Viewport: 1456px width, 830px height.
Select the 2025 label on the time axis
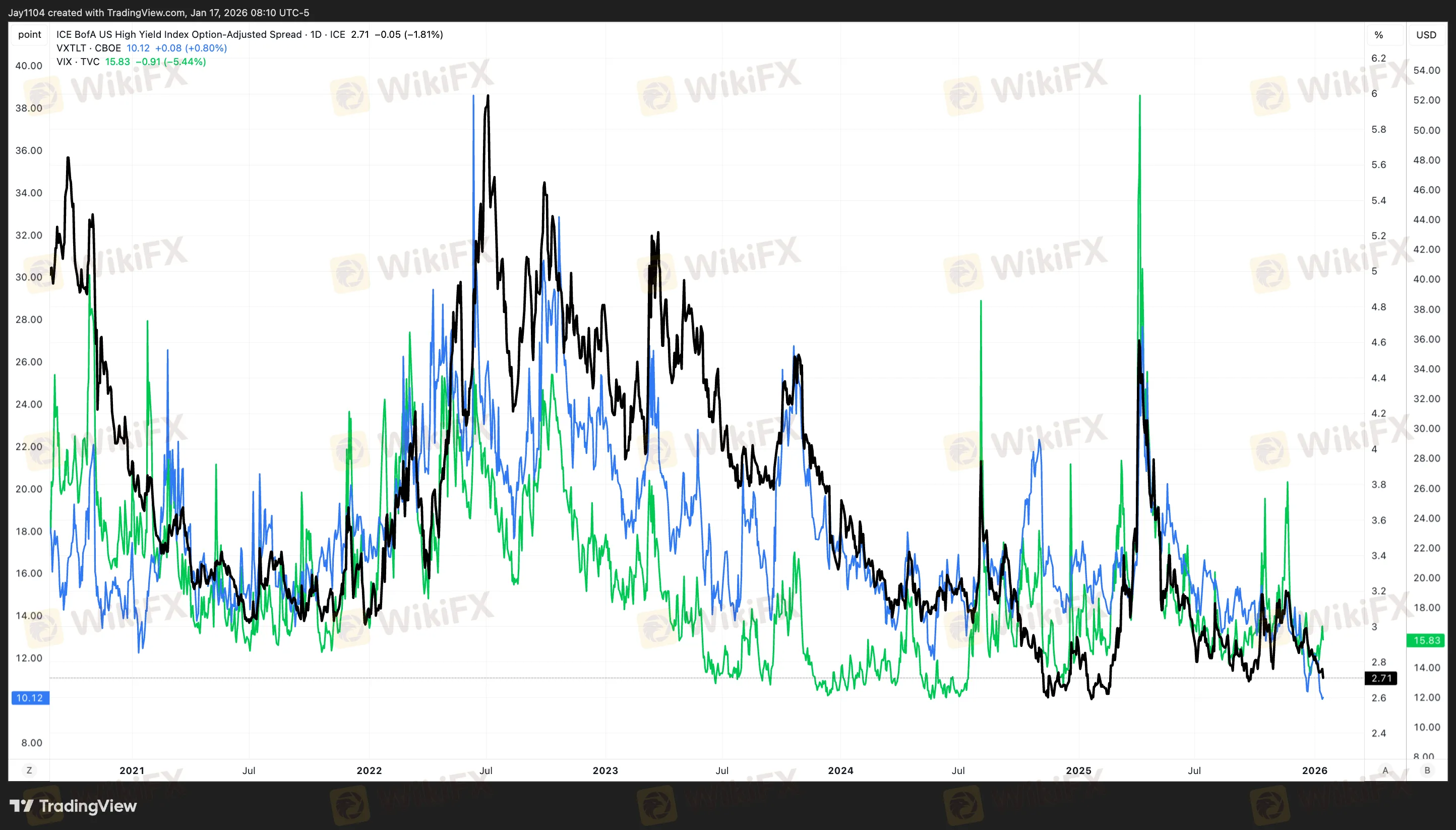(1078, 770)
